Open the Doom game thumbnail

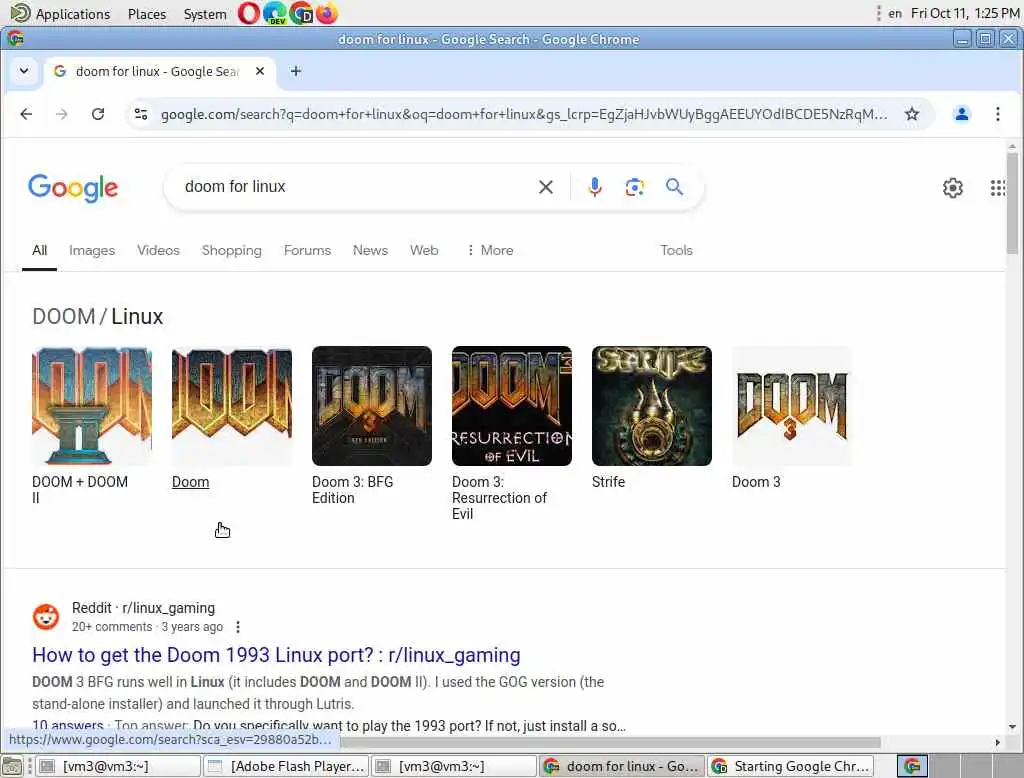point(232,406)
